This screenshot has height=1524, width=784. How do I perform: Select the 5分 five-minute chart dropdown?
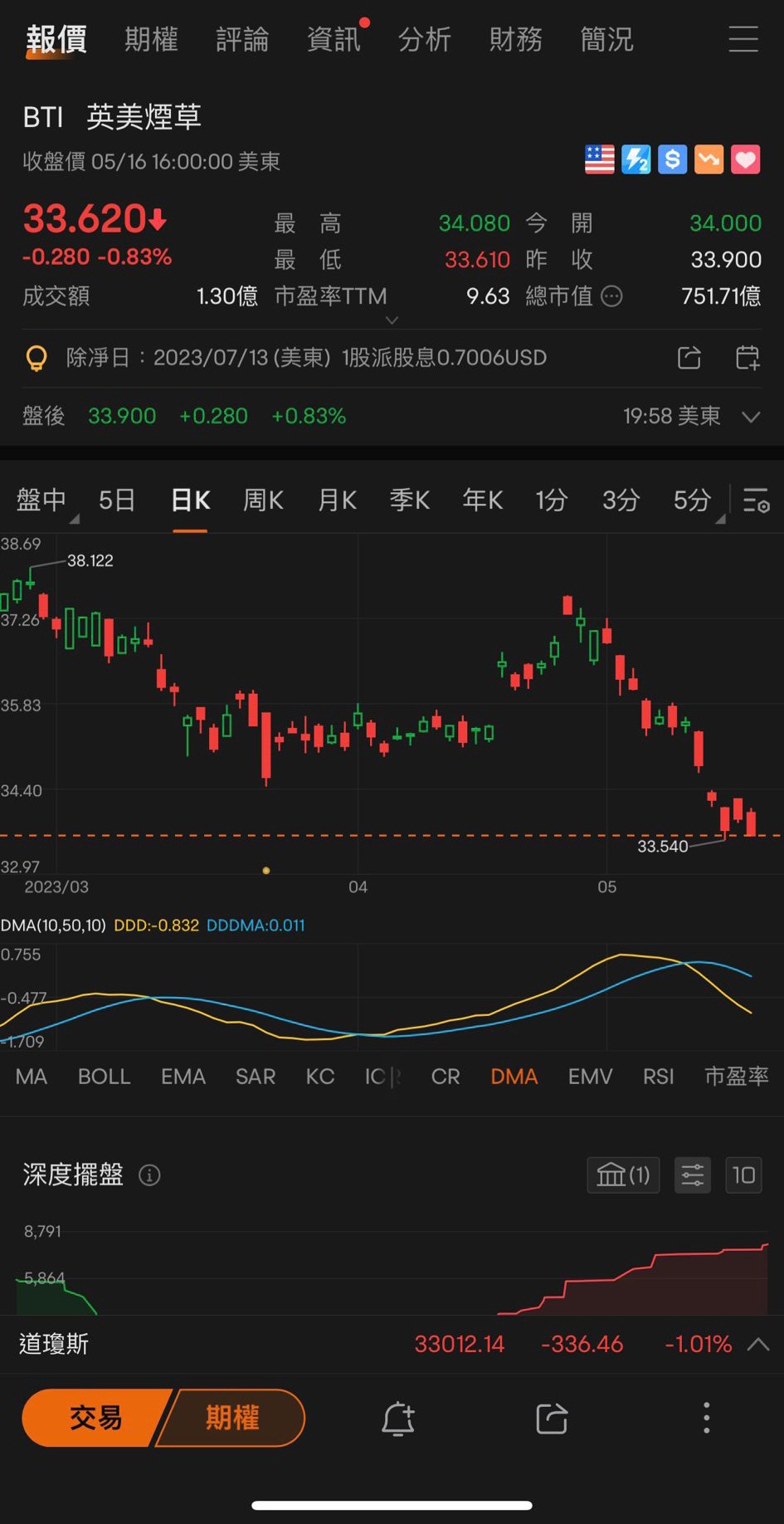[x=692, y=501]
